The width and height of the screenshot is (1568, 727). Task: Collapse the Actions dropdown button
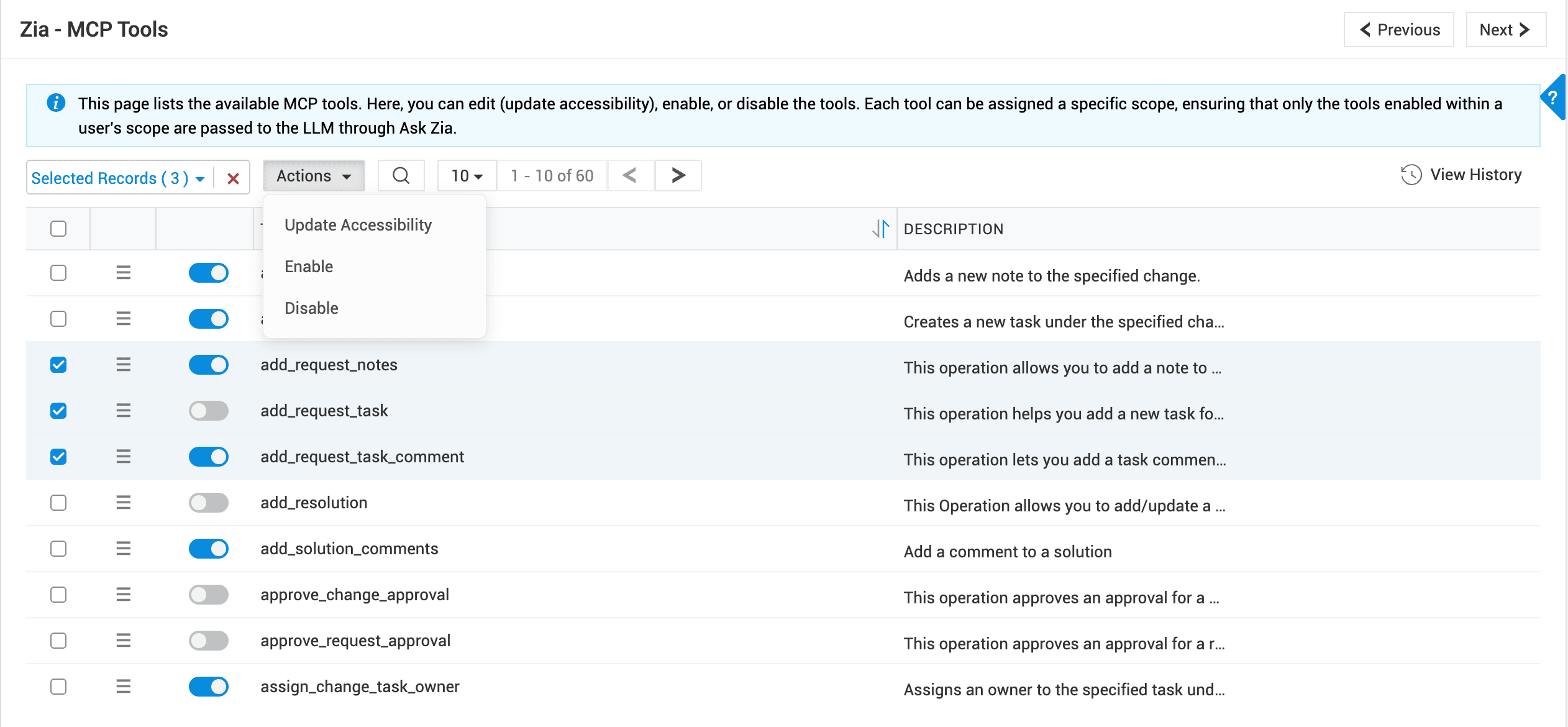314,176
